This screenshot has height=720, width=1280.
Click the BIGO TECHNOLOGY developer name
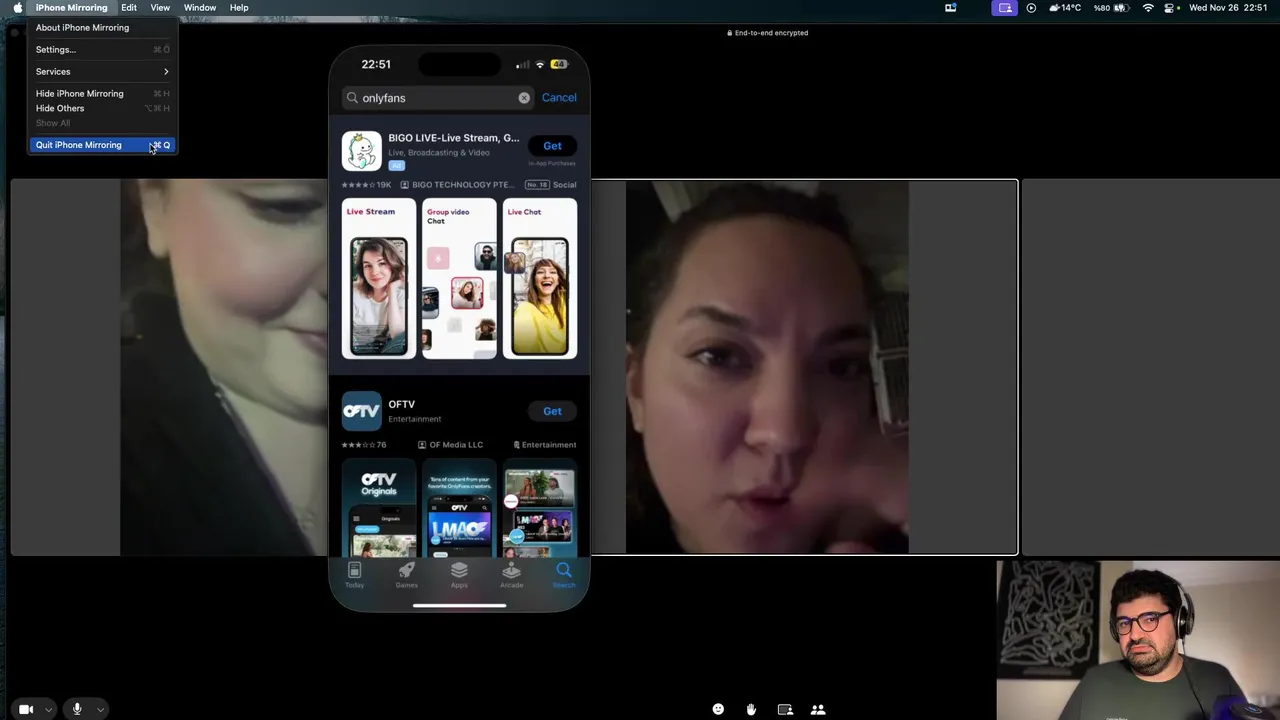click(463, 185)
